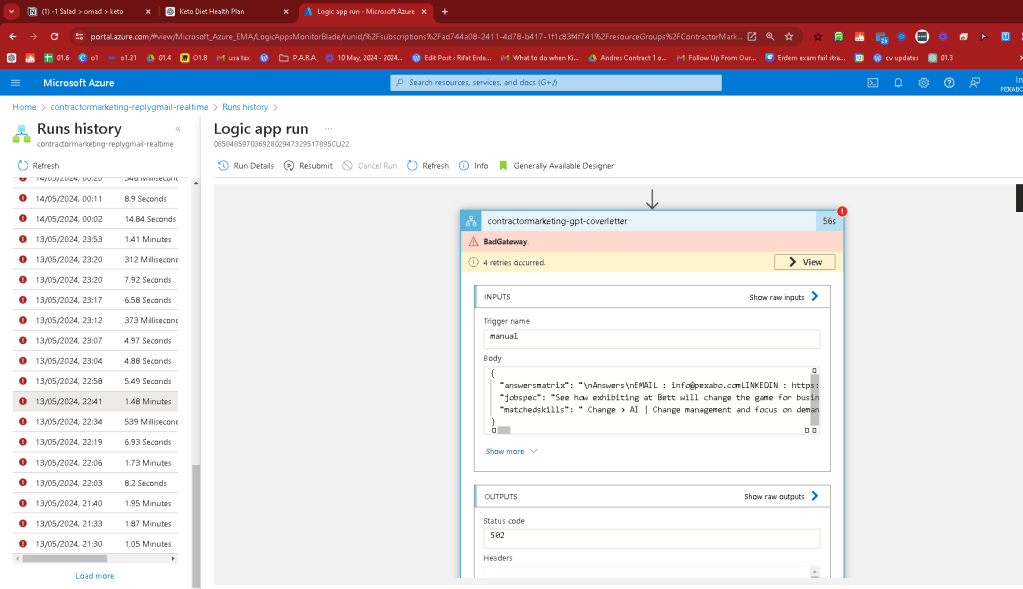Collapse the contractormarketing-gpt-coverletter action header
Image resolution: width=1023 pixels, height=589 pixels.
[651, 221]
